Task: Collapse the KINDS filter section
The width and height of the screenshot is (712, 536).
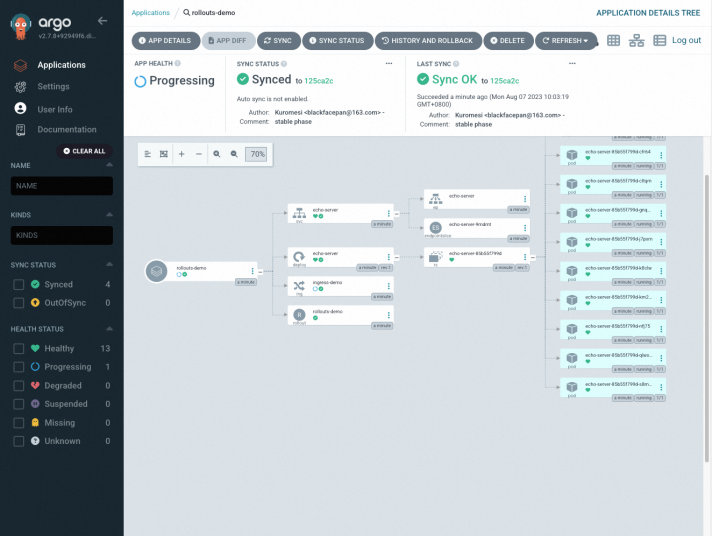Action: click(109, 214)
